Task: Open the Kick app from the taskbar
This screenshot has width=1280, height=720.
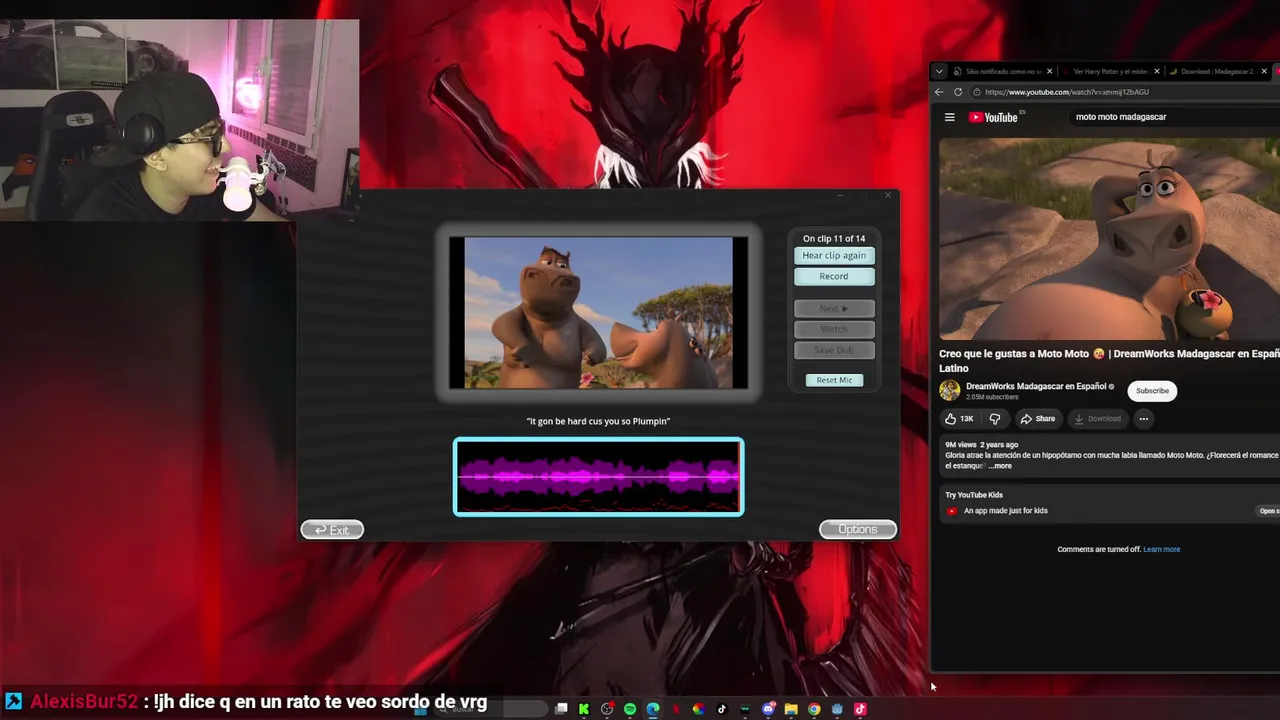Action: point(584,709)
